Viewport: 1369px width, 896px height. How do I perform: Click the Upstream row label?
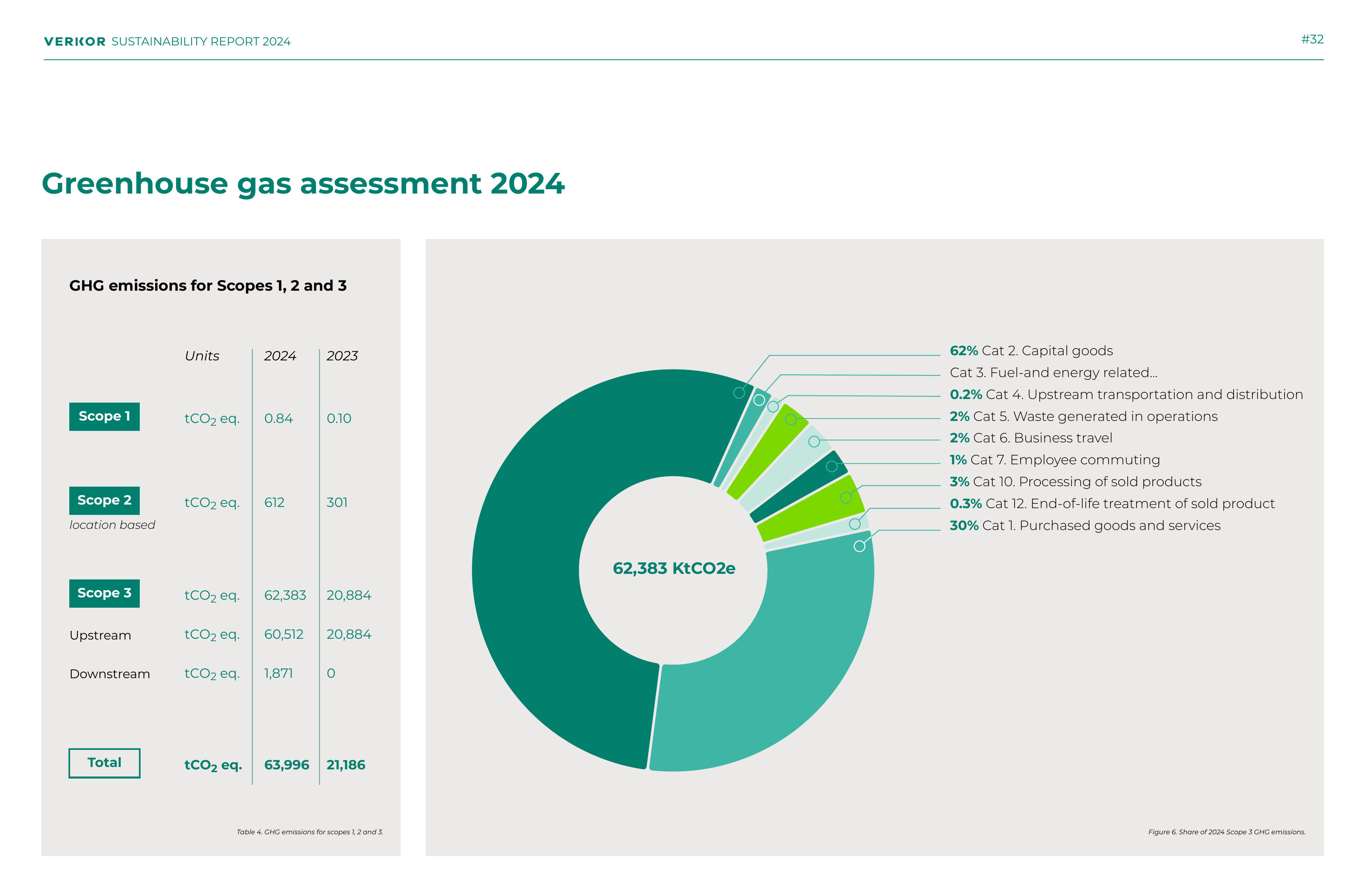click(x=100, y=636)
